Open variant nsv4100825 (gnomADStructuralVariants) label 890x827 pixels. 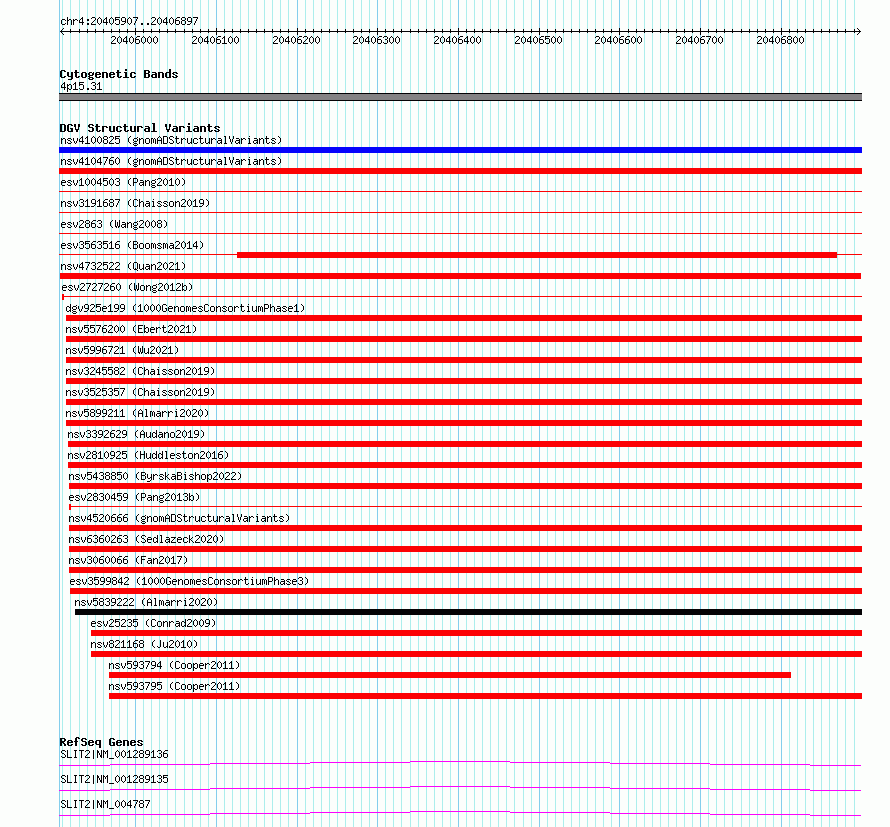click(171, 140)
